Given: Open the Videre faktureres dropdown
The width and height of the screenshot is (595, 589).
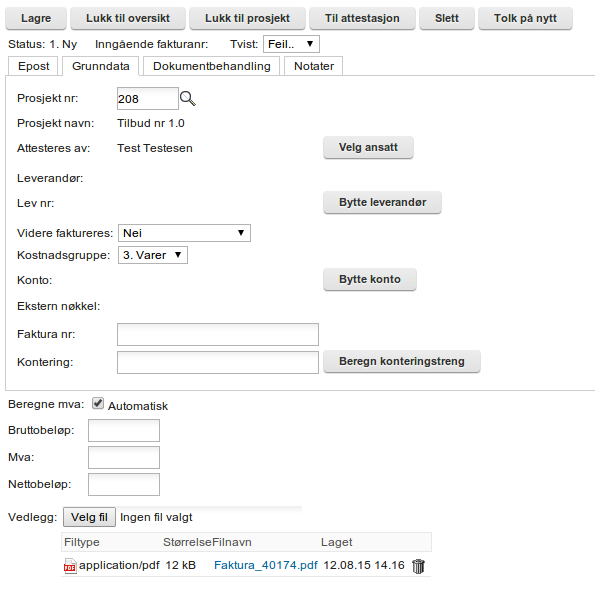Looking at the screenshot, I should (x=184, y=233).
